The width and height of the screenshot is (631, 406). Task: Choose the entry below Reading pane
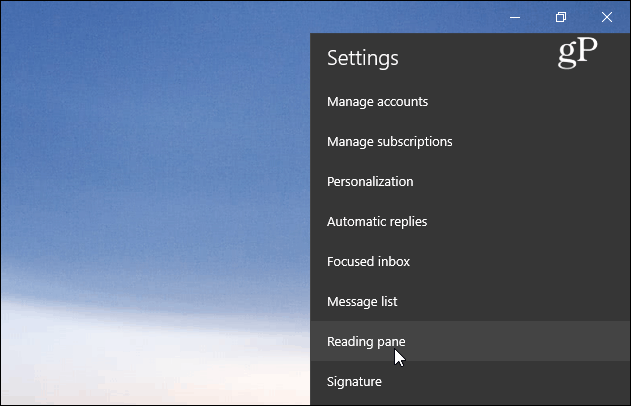(470, 381)
